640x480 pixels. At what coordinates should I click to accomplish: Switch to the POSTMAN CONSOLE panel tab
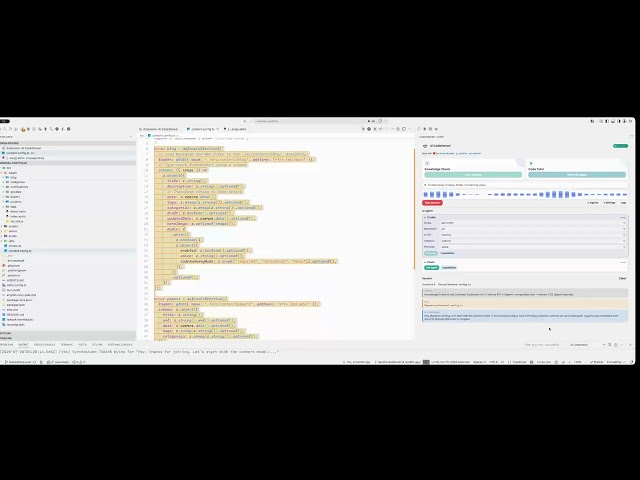(x=120, y=344)
